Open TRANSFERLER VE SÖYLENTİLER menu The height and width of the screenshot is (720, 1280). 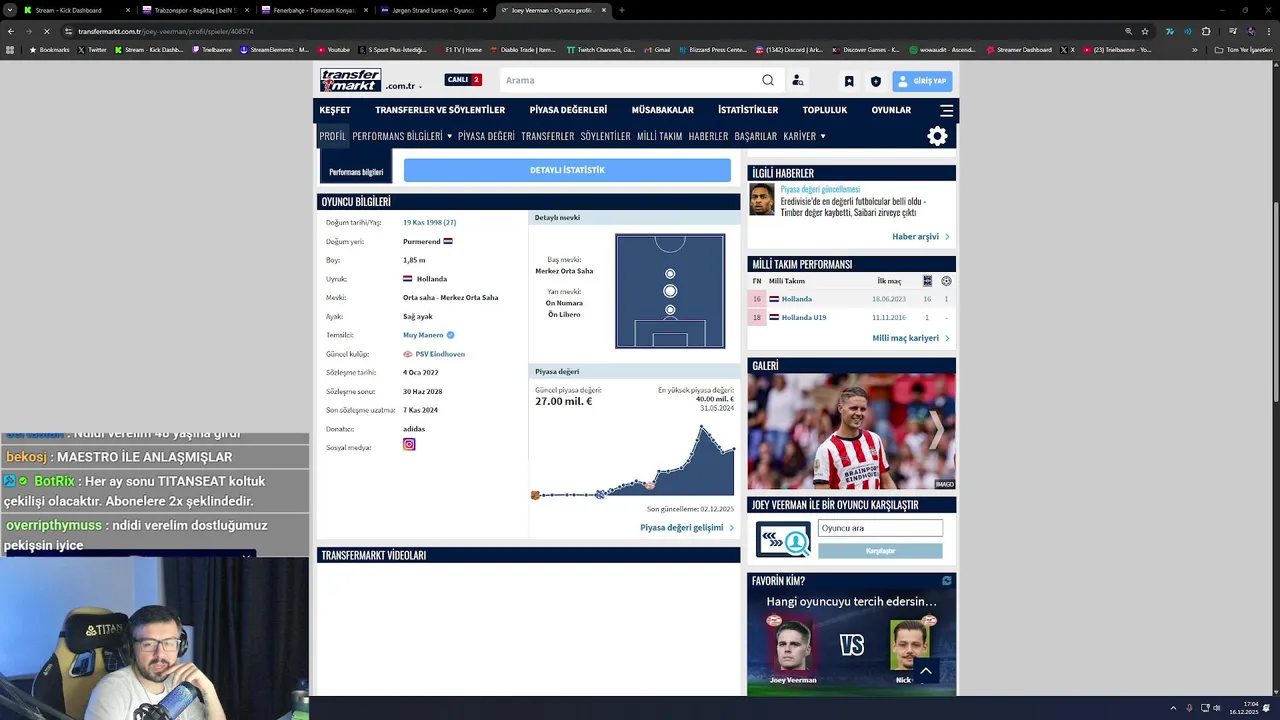click(440, 110)
